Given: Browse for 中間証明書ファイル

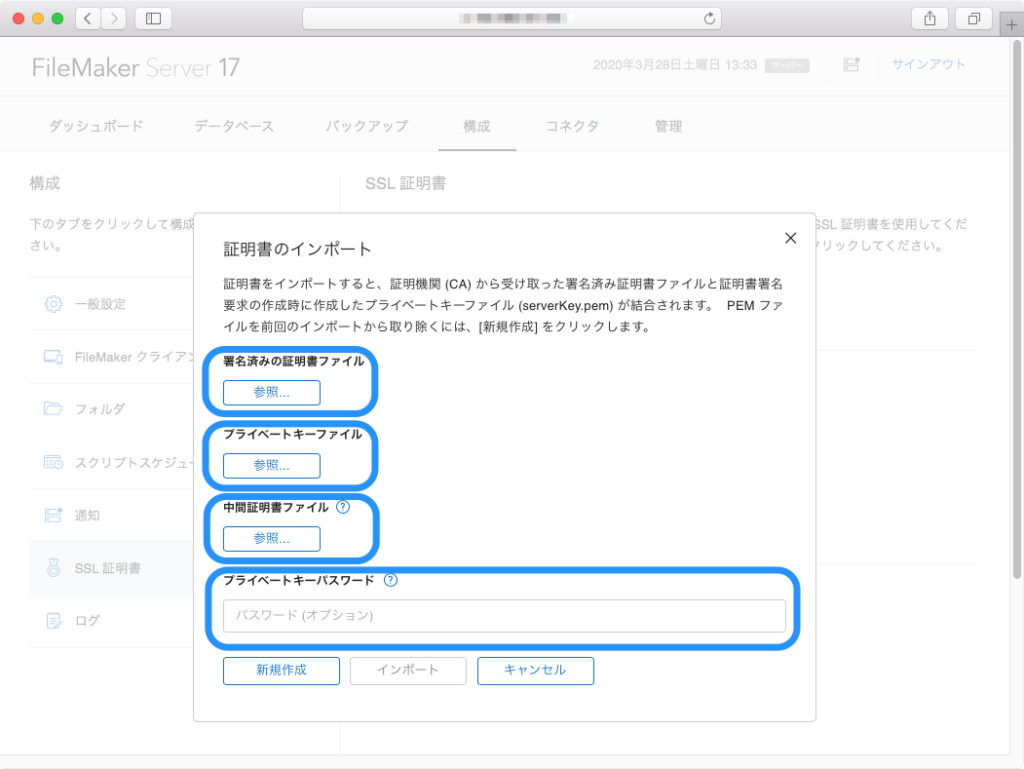Looking at the screenshot, I should (x=272, y=539).
